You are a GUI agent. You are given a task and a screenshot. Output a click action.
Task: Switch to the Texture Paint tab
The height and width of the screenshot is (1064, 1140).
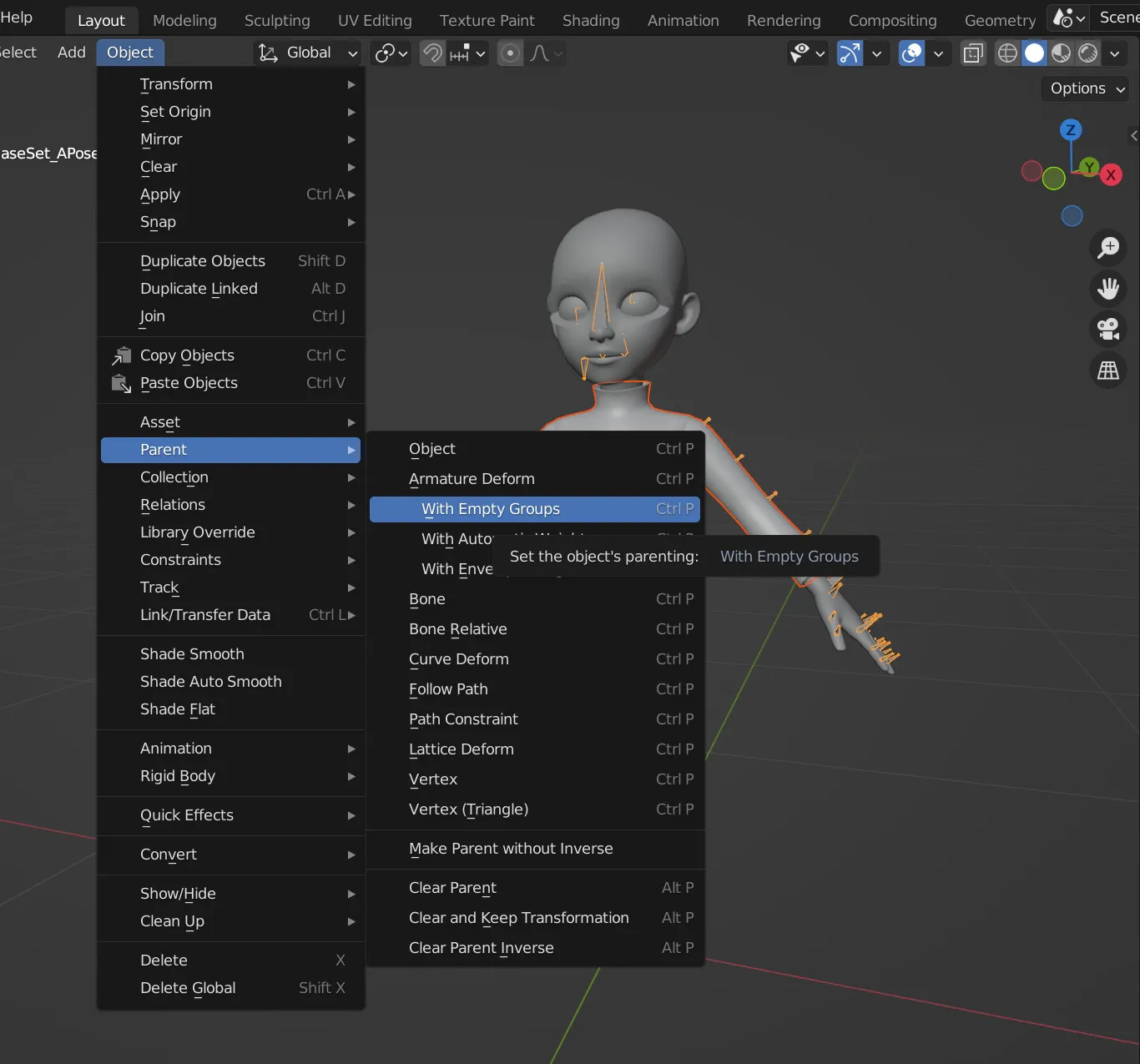pyautogui.click(x=487, y=20)
